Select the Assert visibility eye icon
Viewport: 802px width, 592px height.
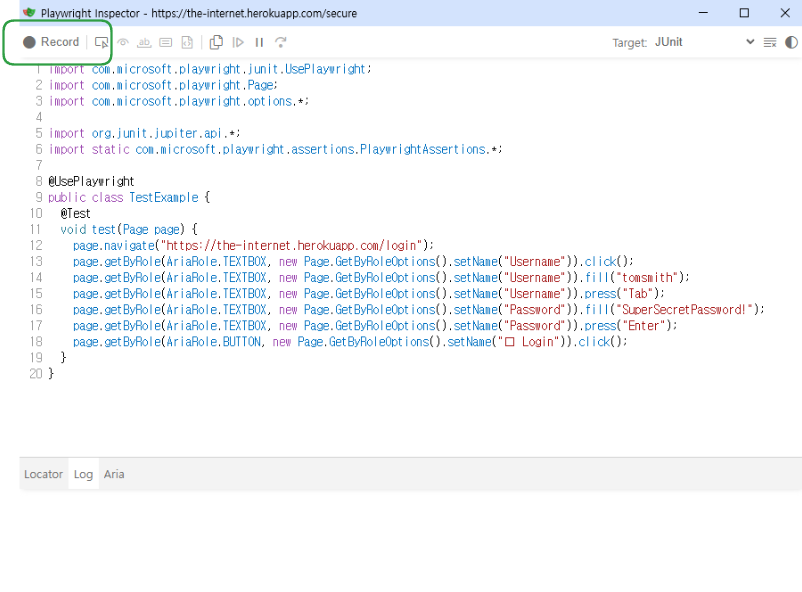pos(123,42)
